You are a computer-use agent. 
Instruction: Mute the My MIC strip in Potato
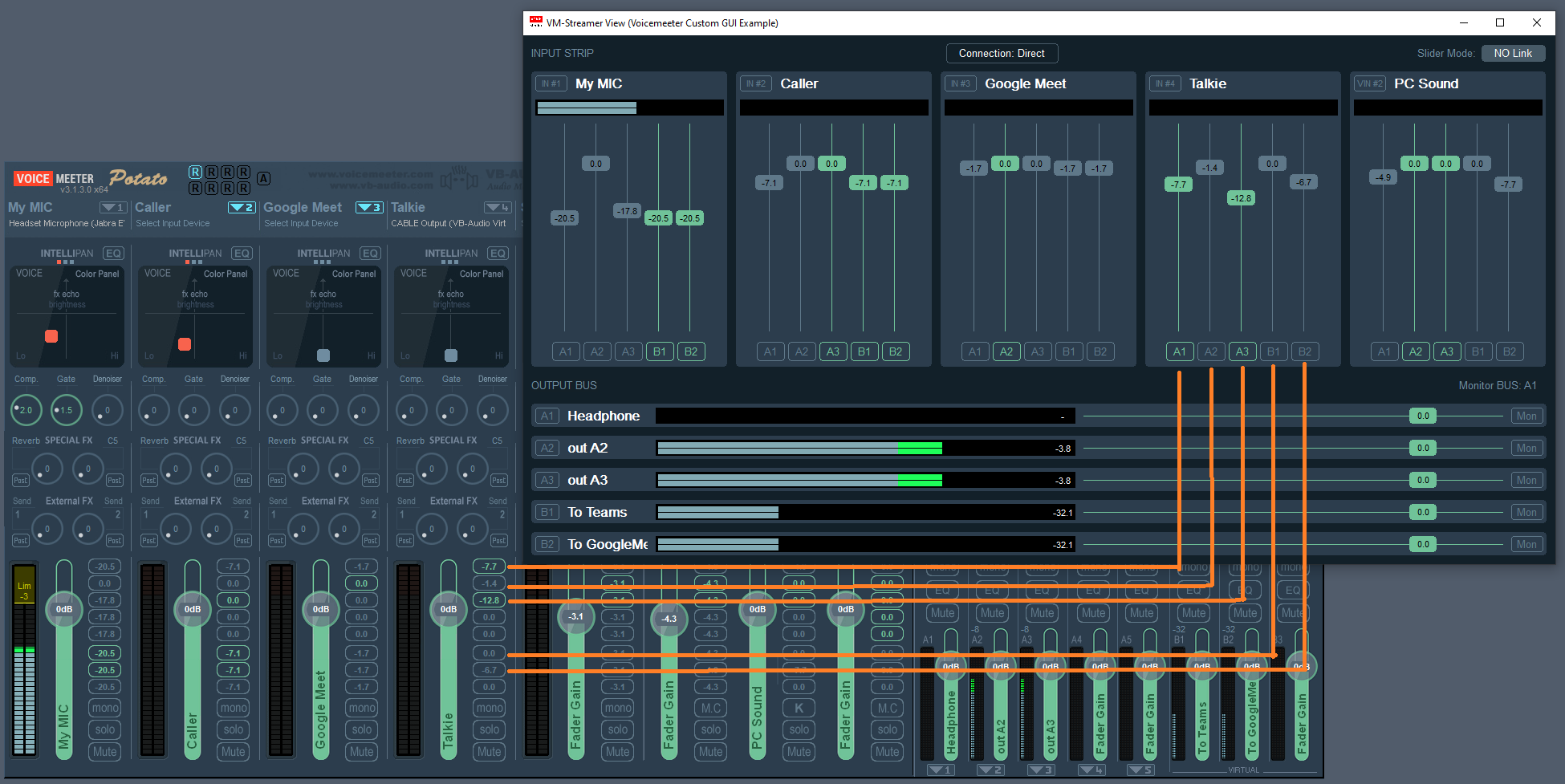(x=104, y=752)
